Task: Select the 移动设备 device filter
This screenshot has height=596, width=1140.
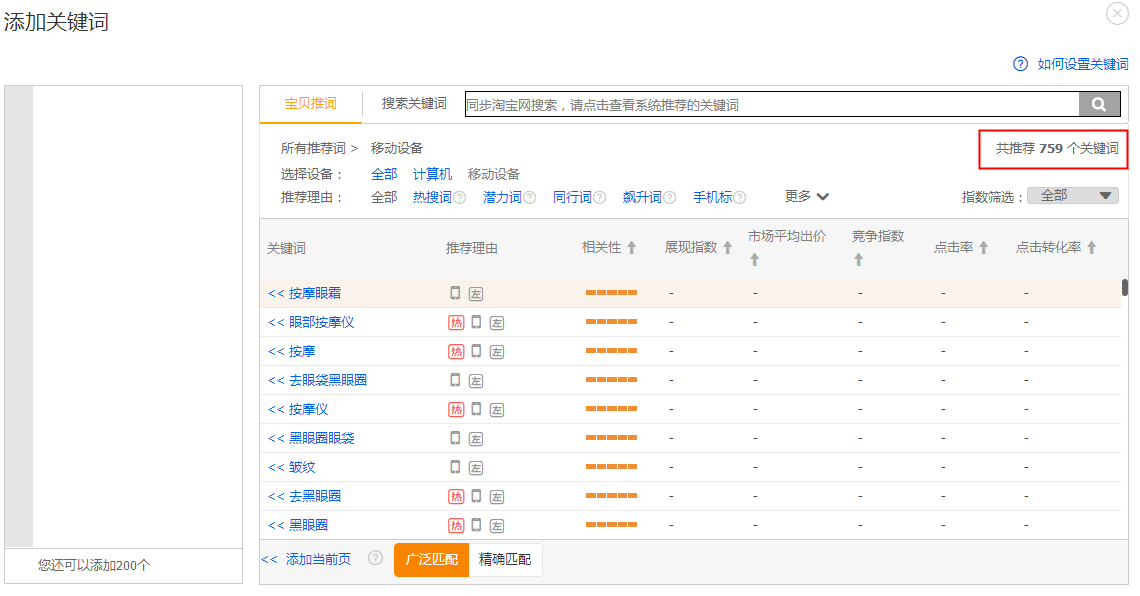Action: pos(495,173)
